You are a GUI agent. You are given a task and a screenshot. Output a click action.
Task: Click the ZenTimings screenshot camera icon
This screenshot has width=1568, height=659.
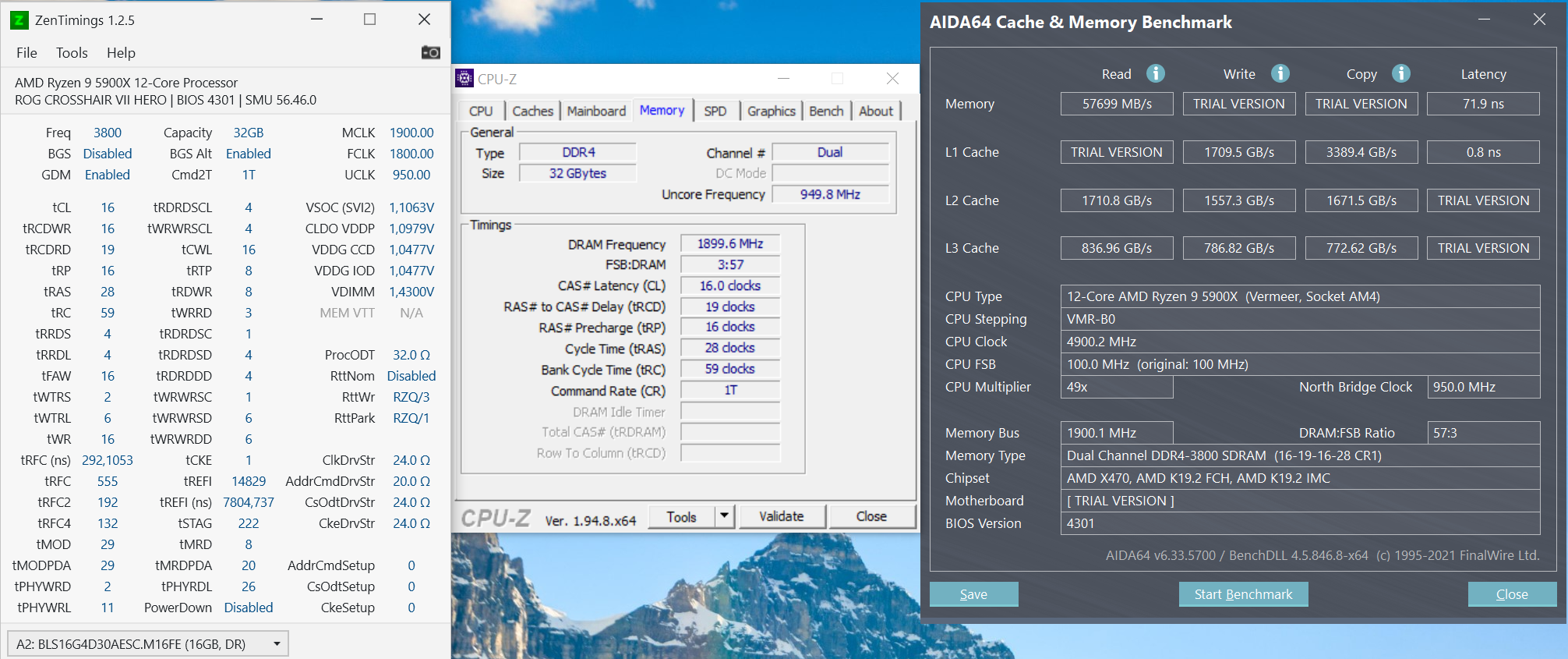click(430, 52)
